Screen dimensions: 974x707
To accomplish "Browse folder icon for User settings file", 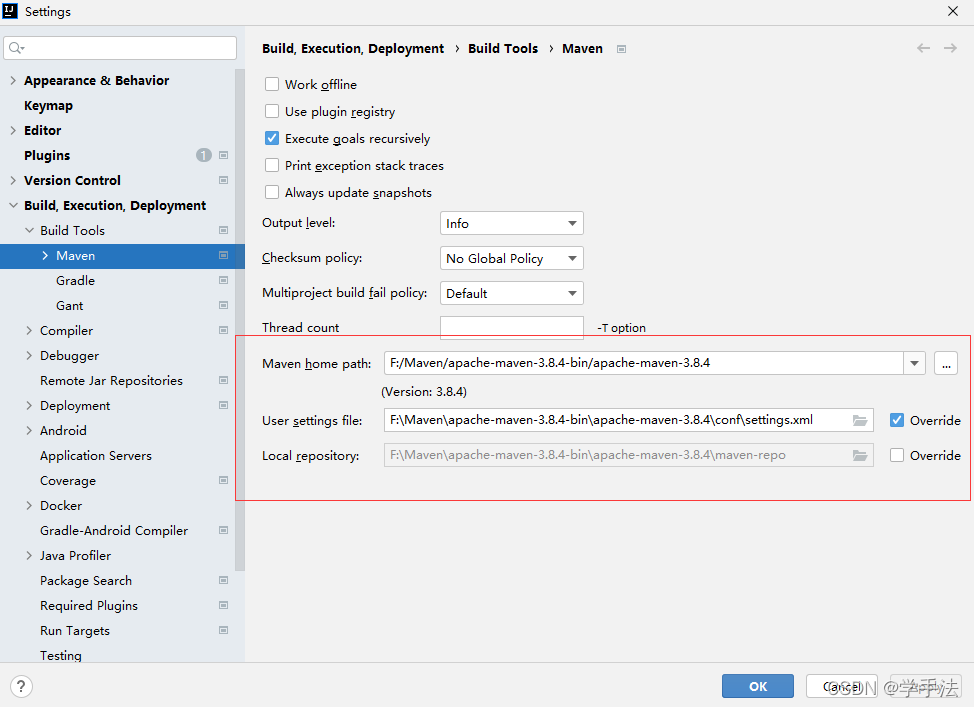I will [860, 421].
